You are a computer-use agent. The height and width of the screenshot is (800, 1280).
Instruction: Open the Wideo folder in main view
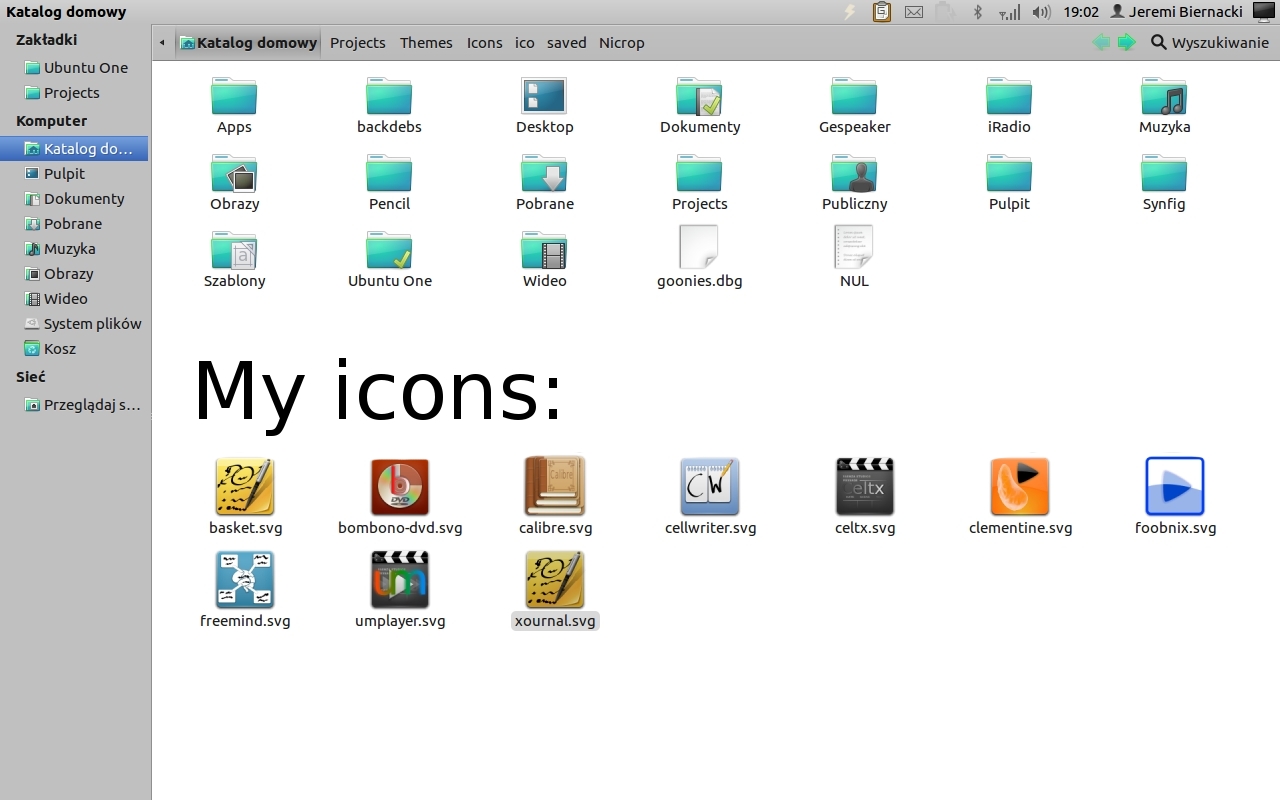pyautogui.click(x=544, y=251)
